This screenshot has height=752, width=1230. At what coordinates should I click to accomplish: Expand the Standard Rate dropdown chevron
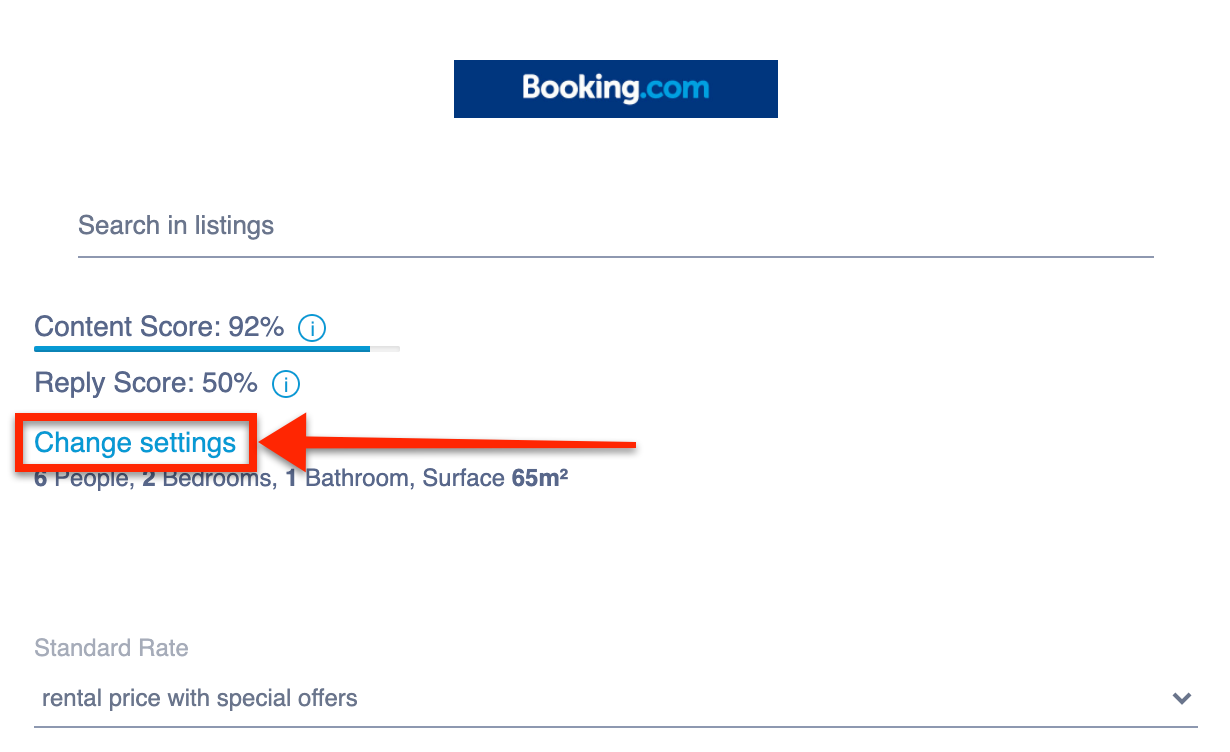click(x=1182, y=698)
